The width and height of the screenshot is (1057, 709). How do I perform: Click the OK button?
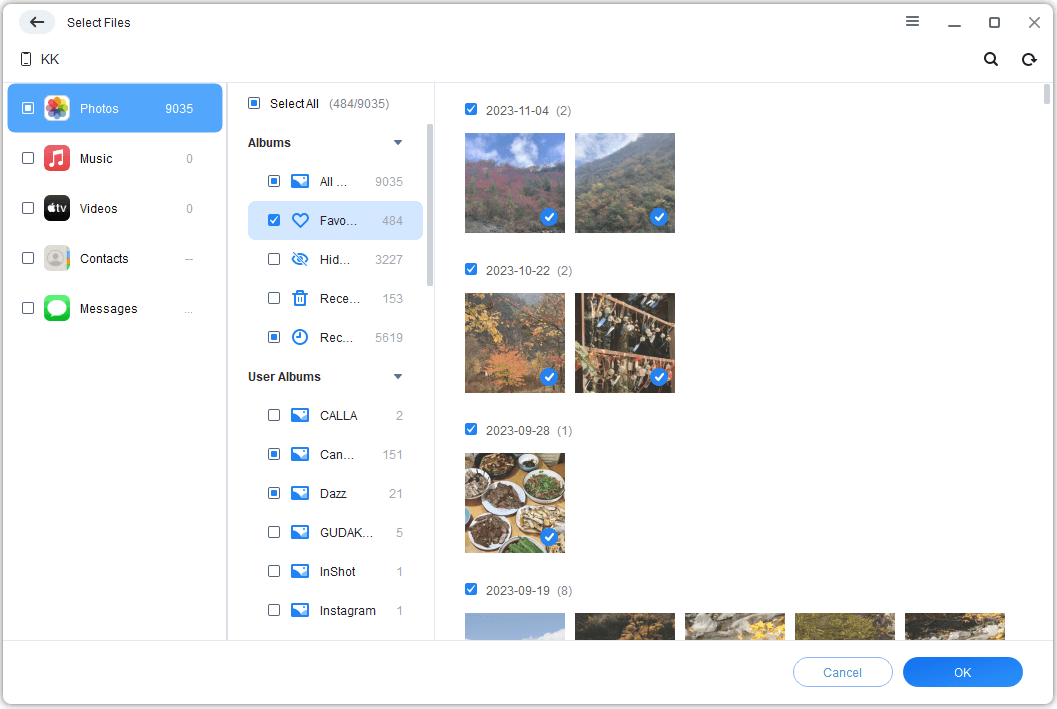tap(963, 672)
